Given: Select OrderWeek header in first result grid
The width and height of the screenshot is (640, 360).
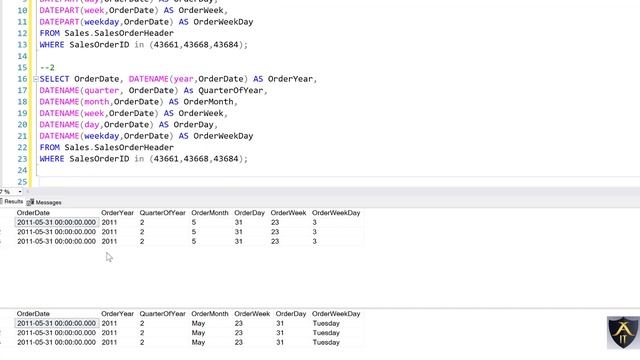Looking at the screenshot, I should point(288,213).
